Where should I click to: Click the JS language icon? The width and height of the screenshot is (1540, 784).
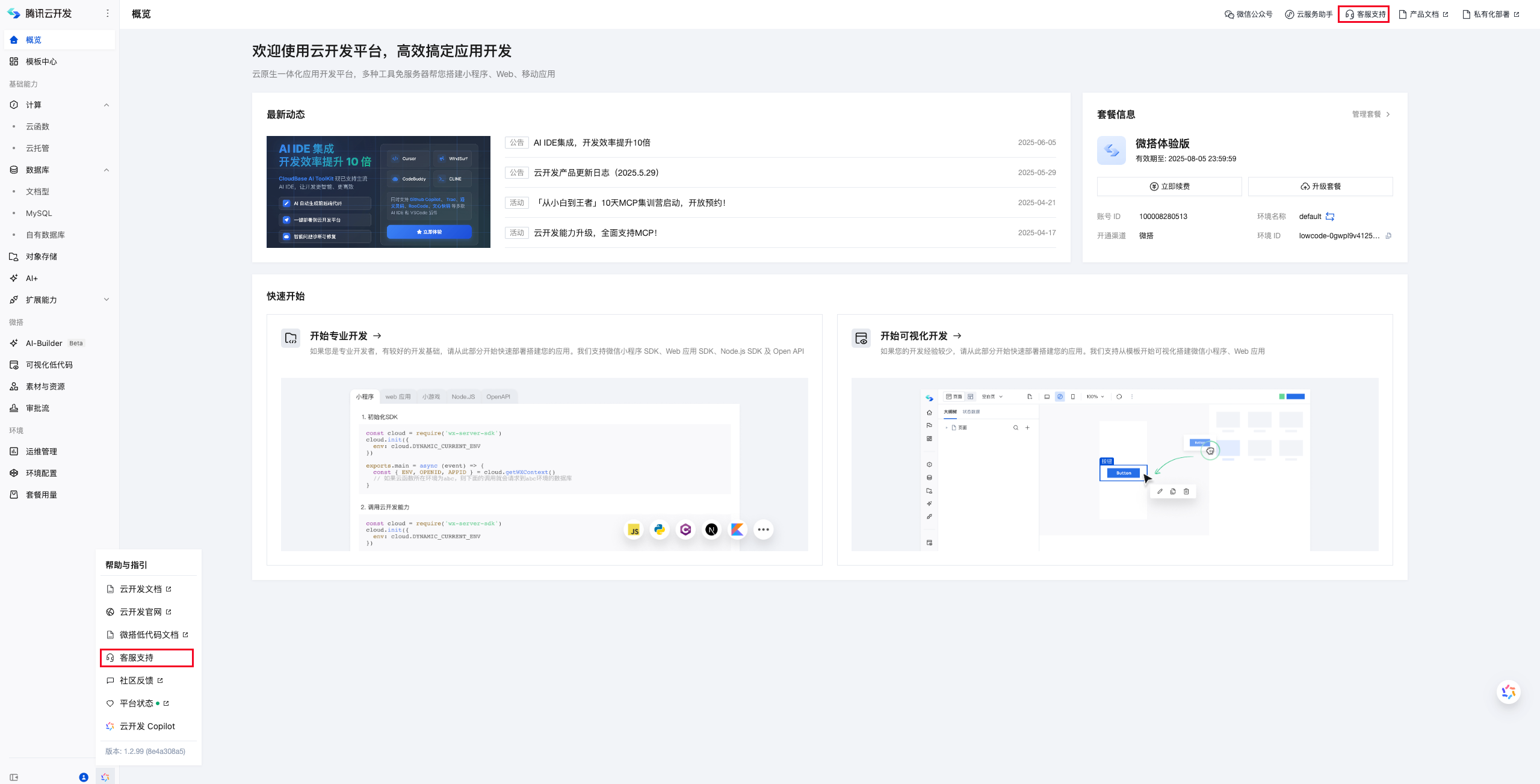pyautogui.click(x=634, y=529)
